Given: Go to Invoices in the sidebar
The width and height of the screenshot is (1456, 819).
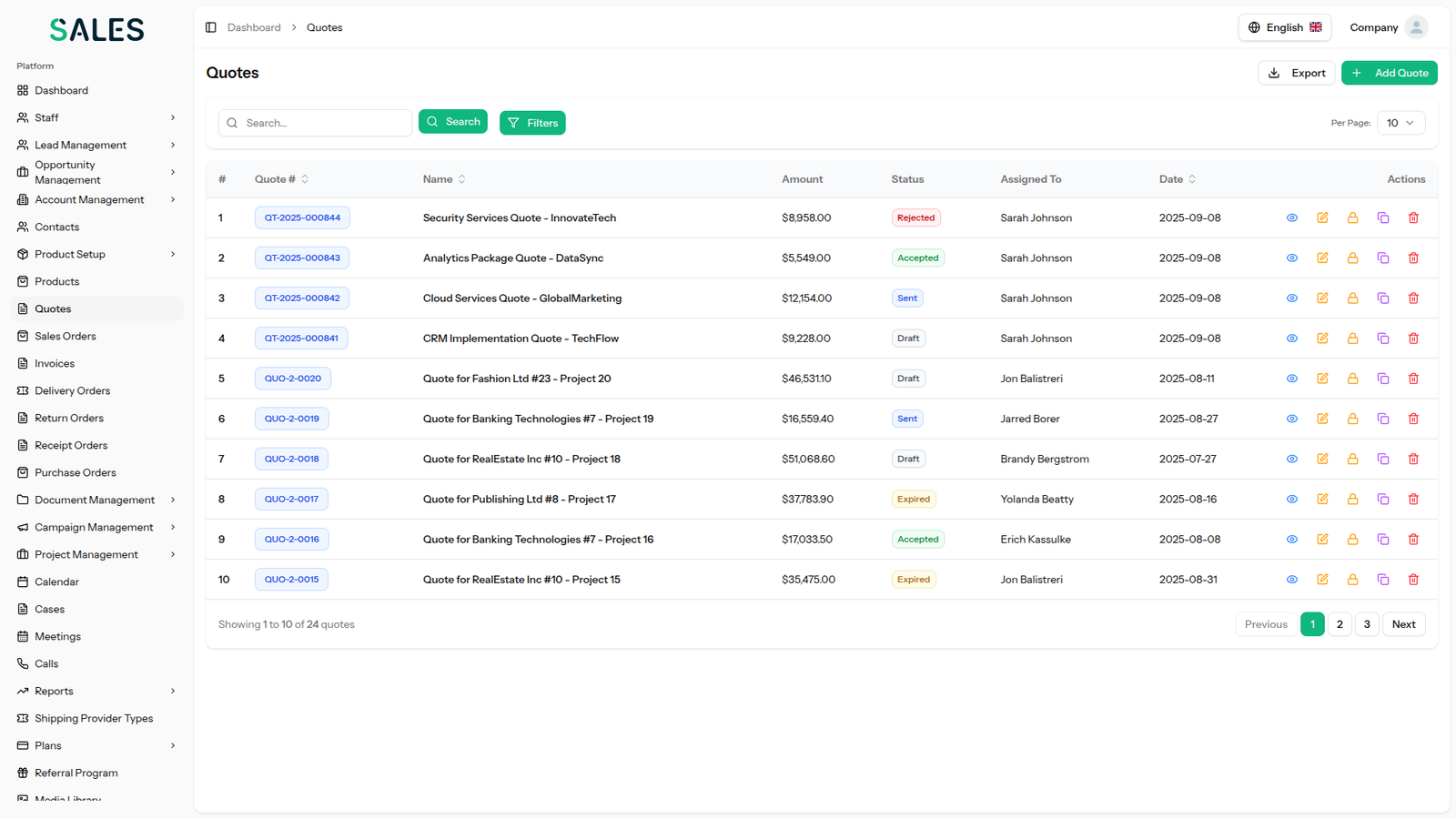Looking at the screenshot, I should [55, 363].
